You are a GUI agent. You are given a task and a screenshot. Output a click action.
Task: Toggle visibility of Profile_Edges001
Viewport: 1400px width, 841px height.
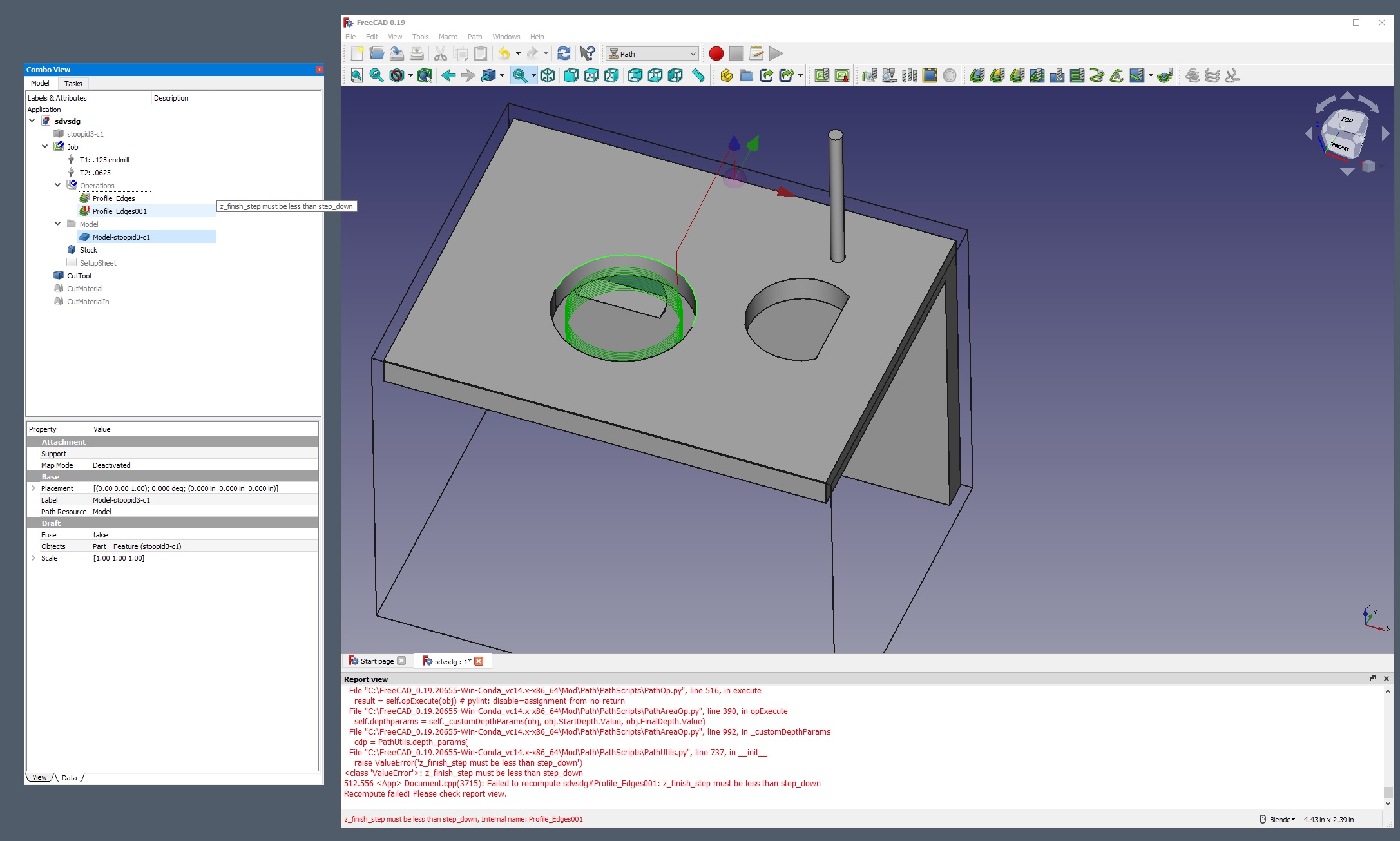(x=120, y=210)
